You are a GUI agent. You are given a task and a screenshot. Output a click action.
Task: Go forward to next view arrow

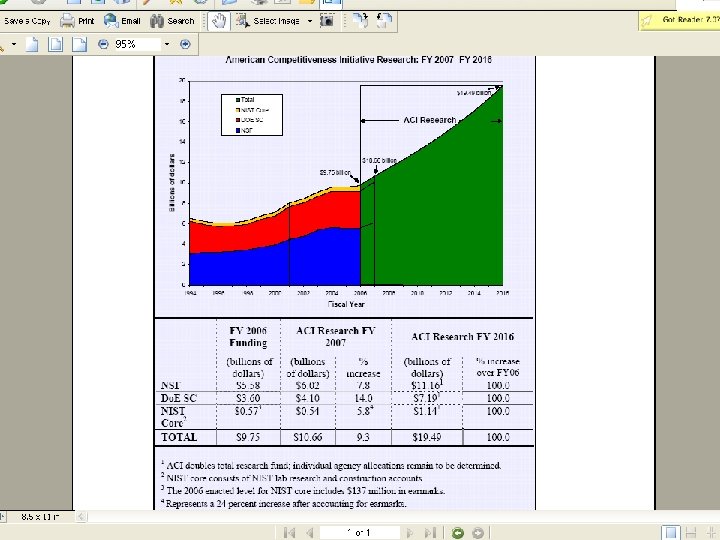[x=478, y=533]
